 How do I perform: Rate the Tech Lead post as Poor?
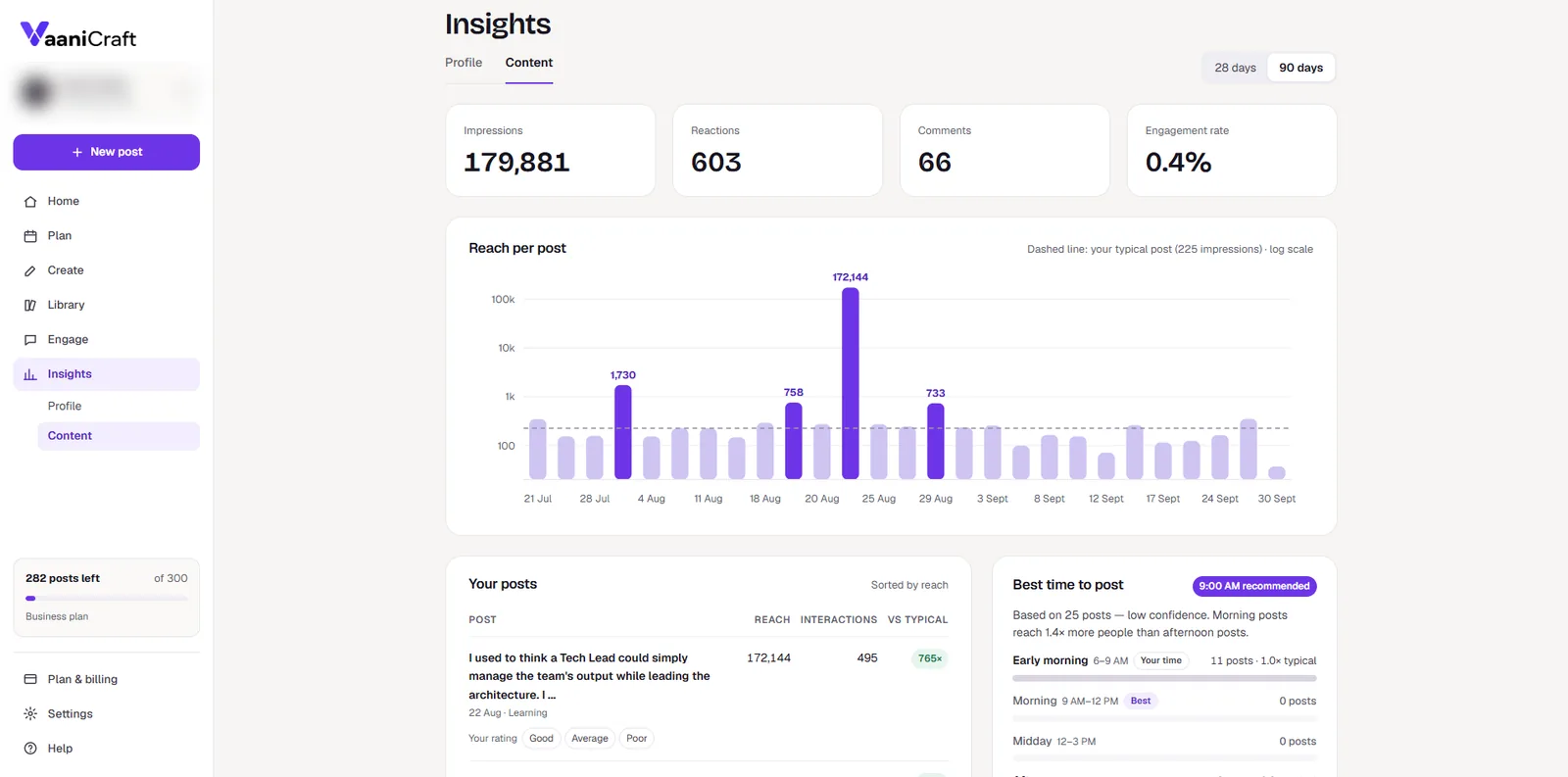[637, 739]
